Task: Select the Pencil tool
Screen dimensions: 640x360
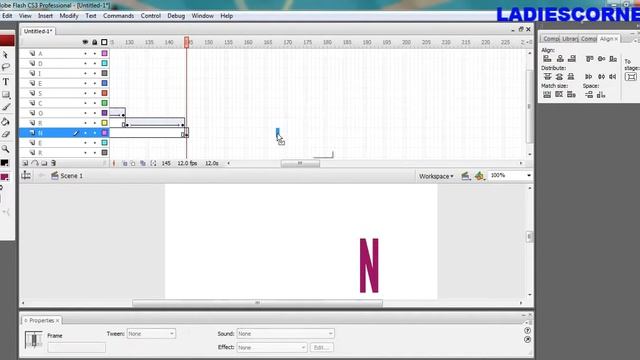Action: 6,107
